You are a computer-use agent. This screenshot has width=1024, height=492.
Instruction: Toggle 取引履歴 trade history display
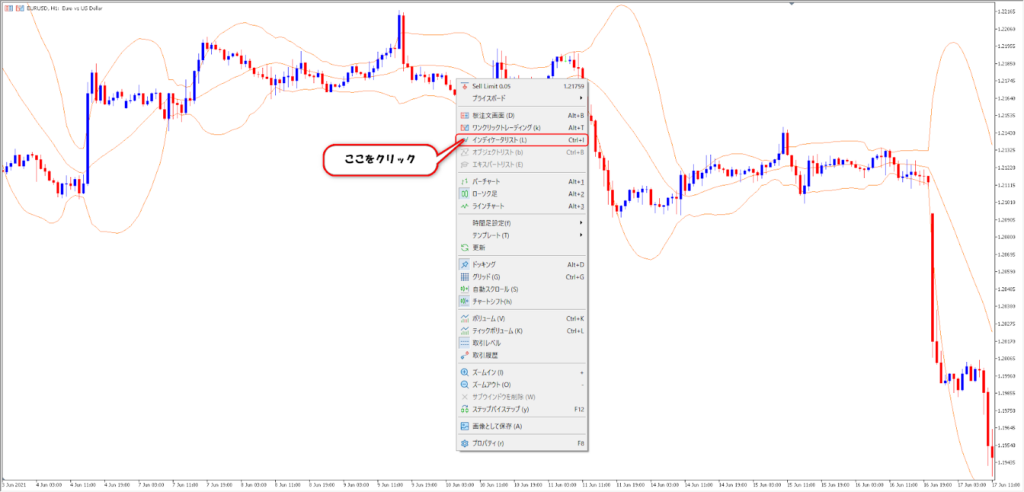[522, 355]
